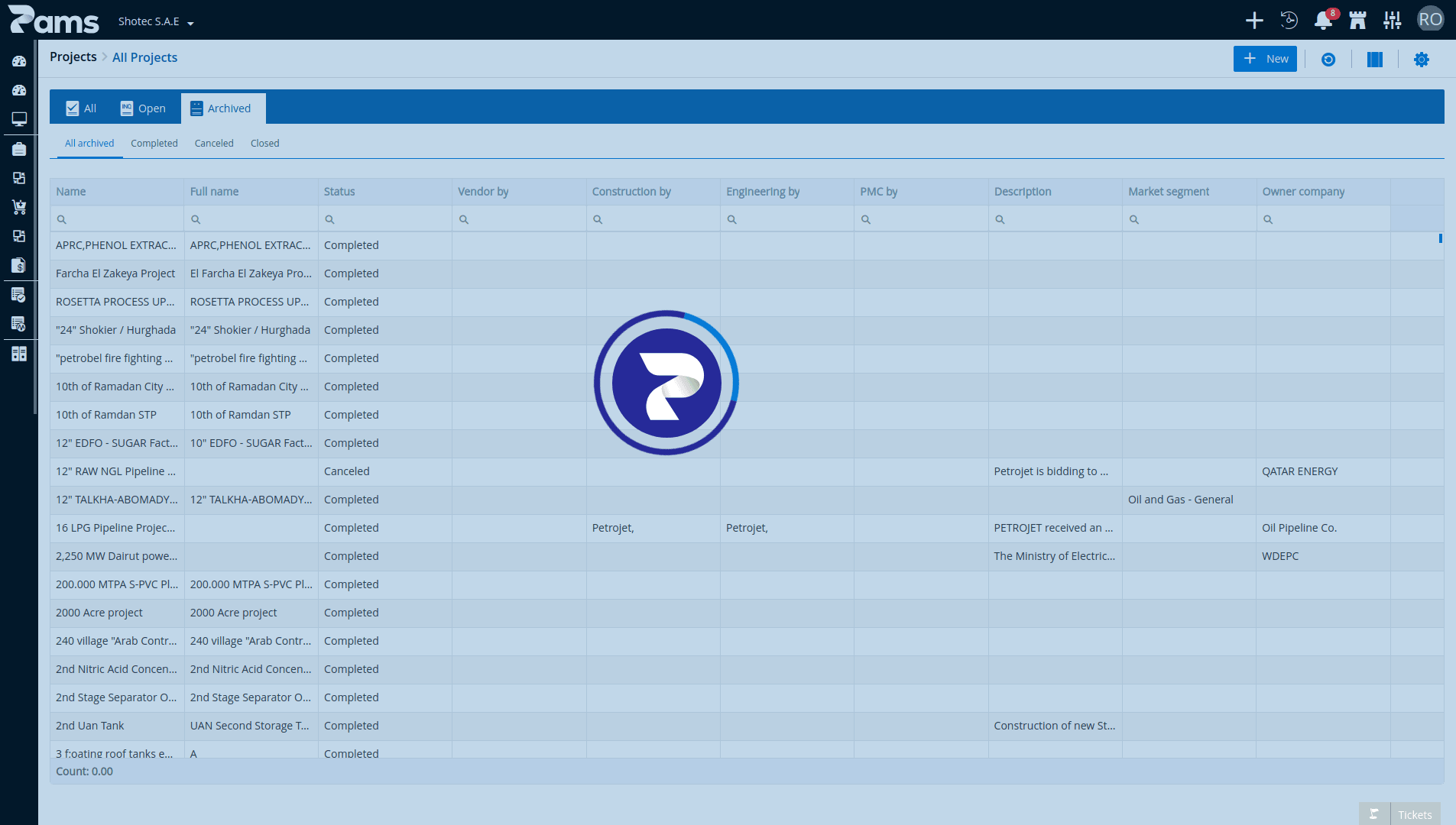Switch to the All tab

click(x=81, y=108)
